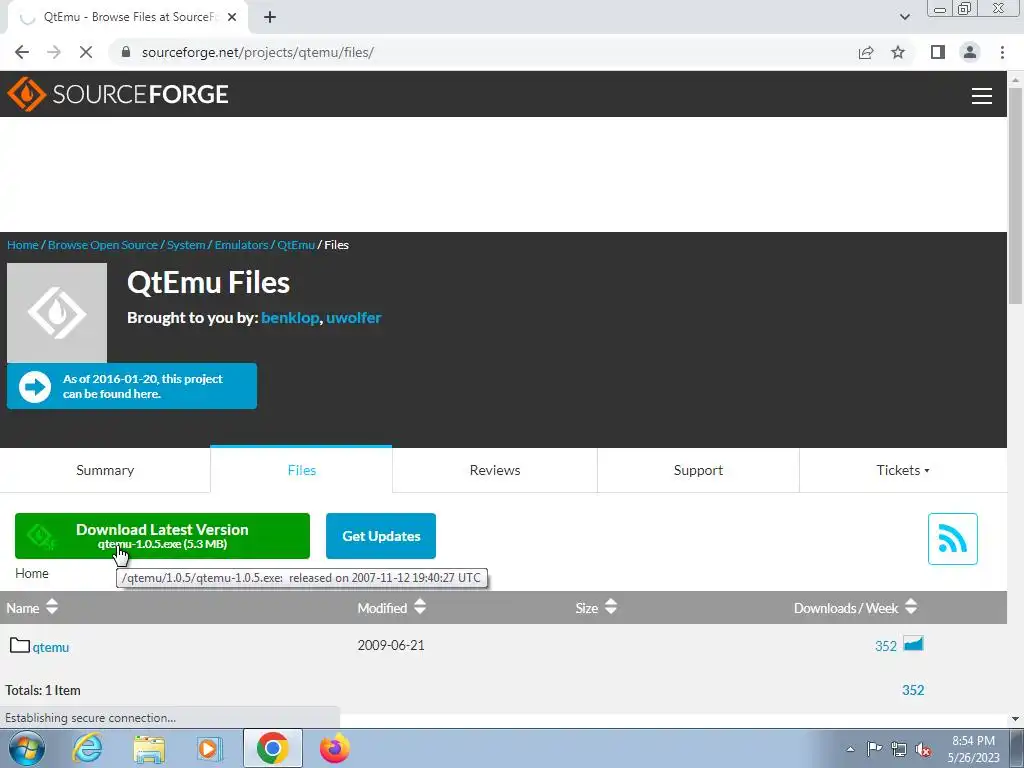1024x768 pixels.
Task: Click QtEmu breadcrumb link
Action: [x=296, y=245]
